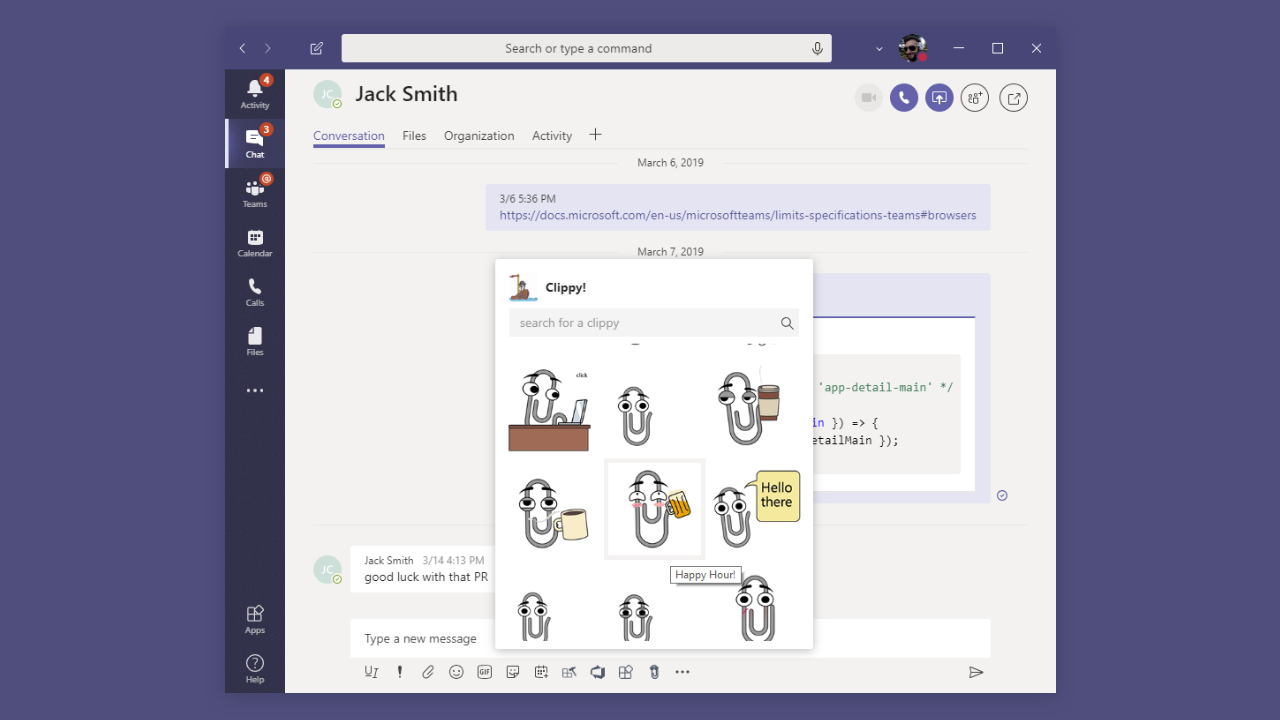Go forward using the forward arrow
This screenshot has width=1280, height=720.
267,48
